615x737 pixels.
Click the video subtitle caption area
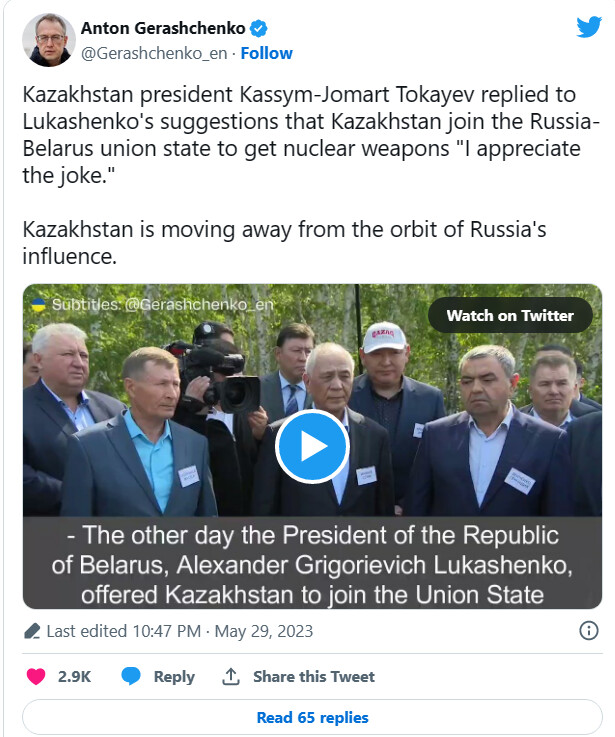pos(311,562)
